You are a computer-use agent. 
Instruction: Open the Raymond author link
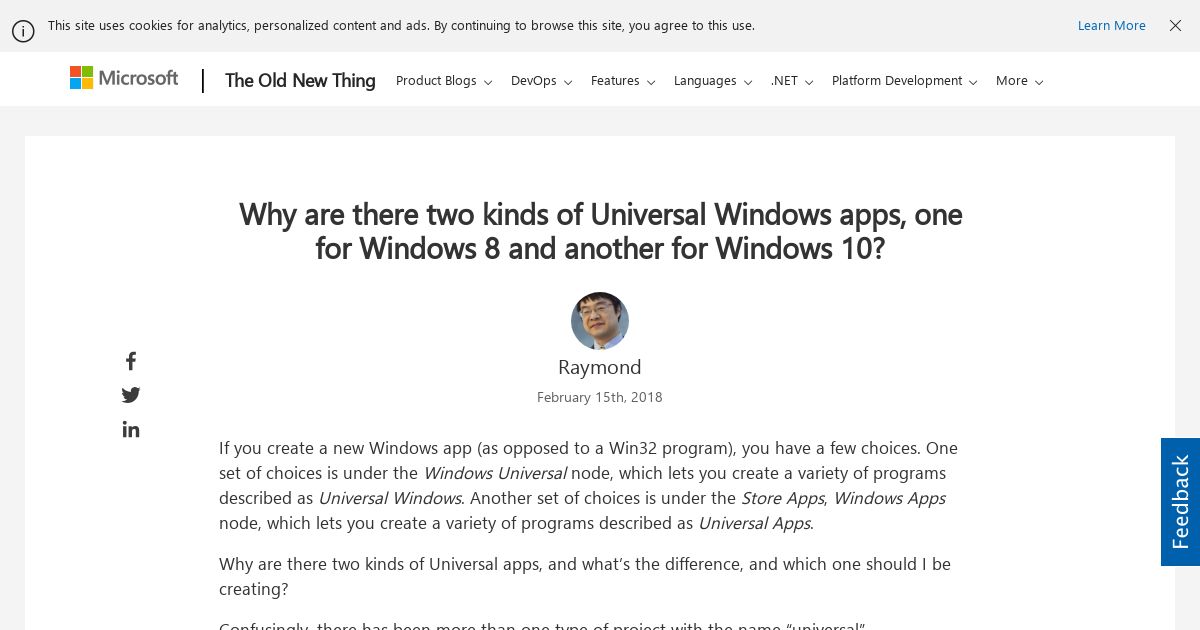600,367
